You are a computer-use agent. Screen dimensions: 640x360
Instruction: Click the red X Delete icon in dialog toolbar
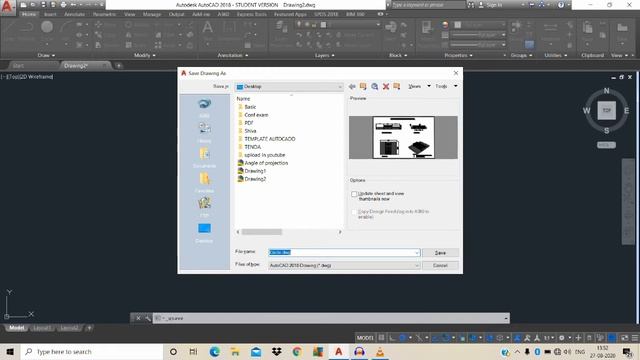[x=386, y=87]
